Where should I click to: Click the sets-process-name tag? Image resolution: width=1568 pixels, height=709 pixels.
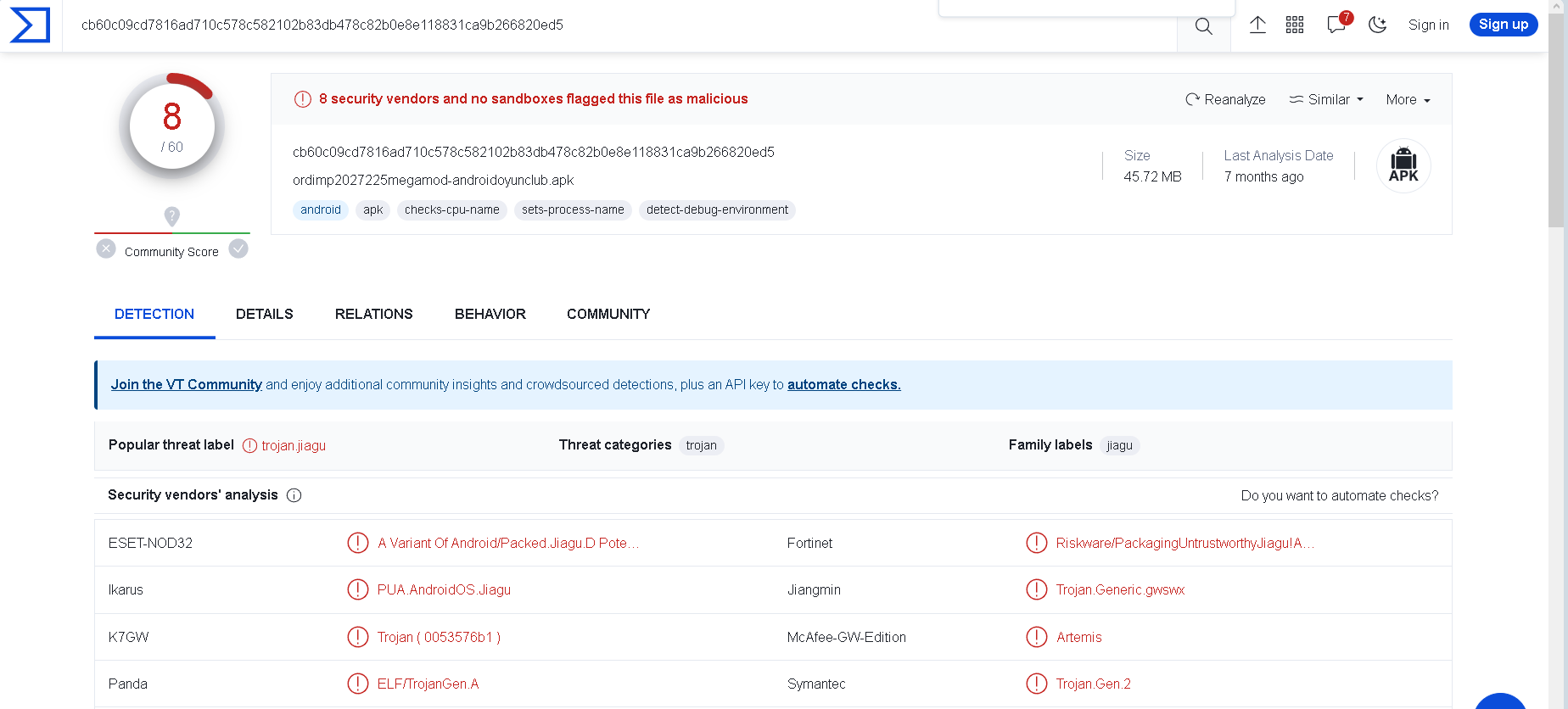pyautogui.click(x=573, y=209)
